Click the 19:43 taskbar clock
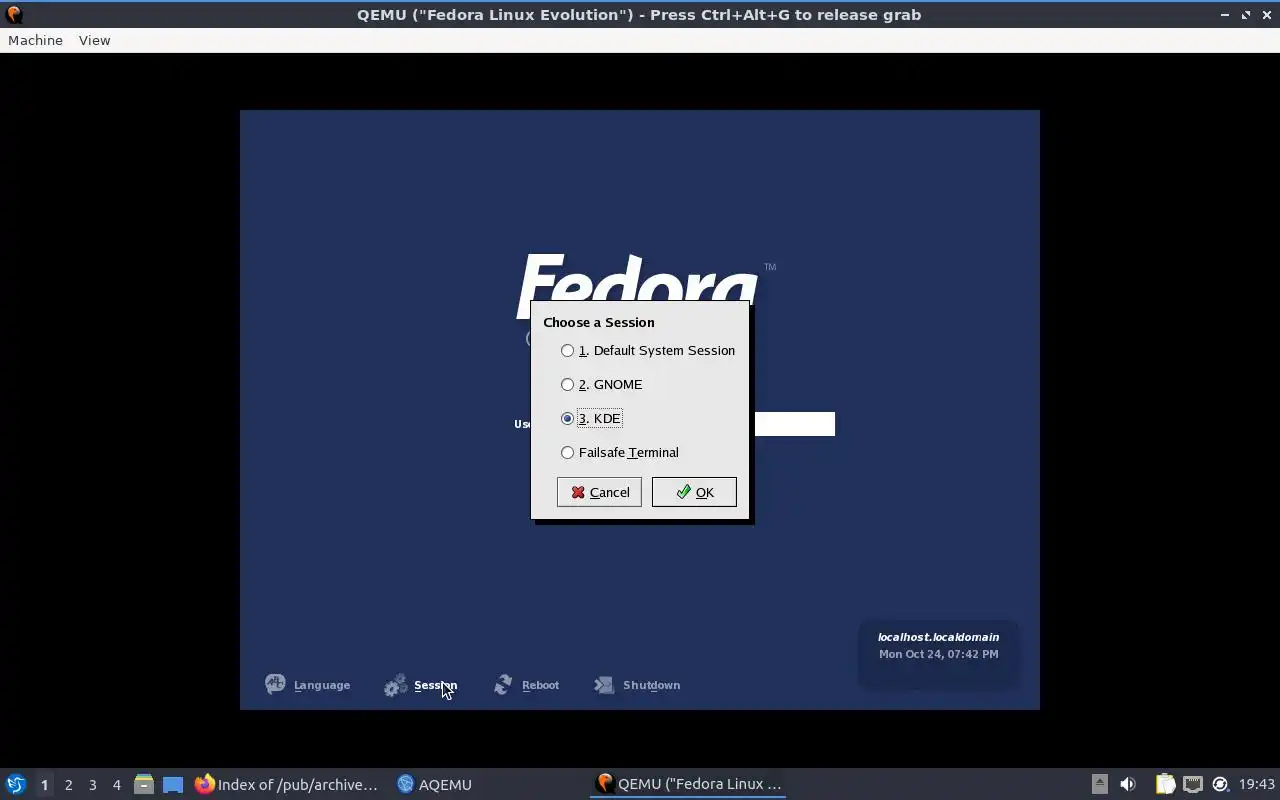1280x800 pixels. click(x=1257, y=784)
